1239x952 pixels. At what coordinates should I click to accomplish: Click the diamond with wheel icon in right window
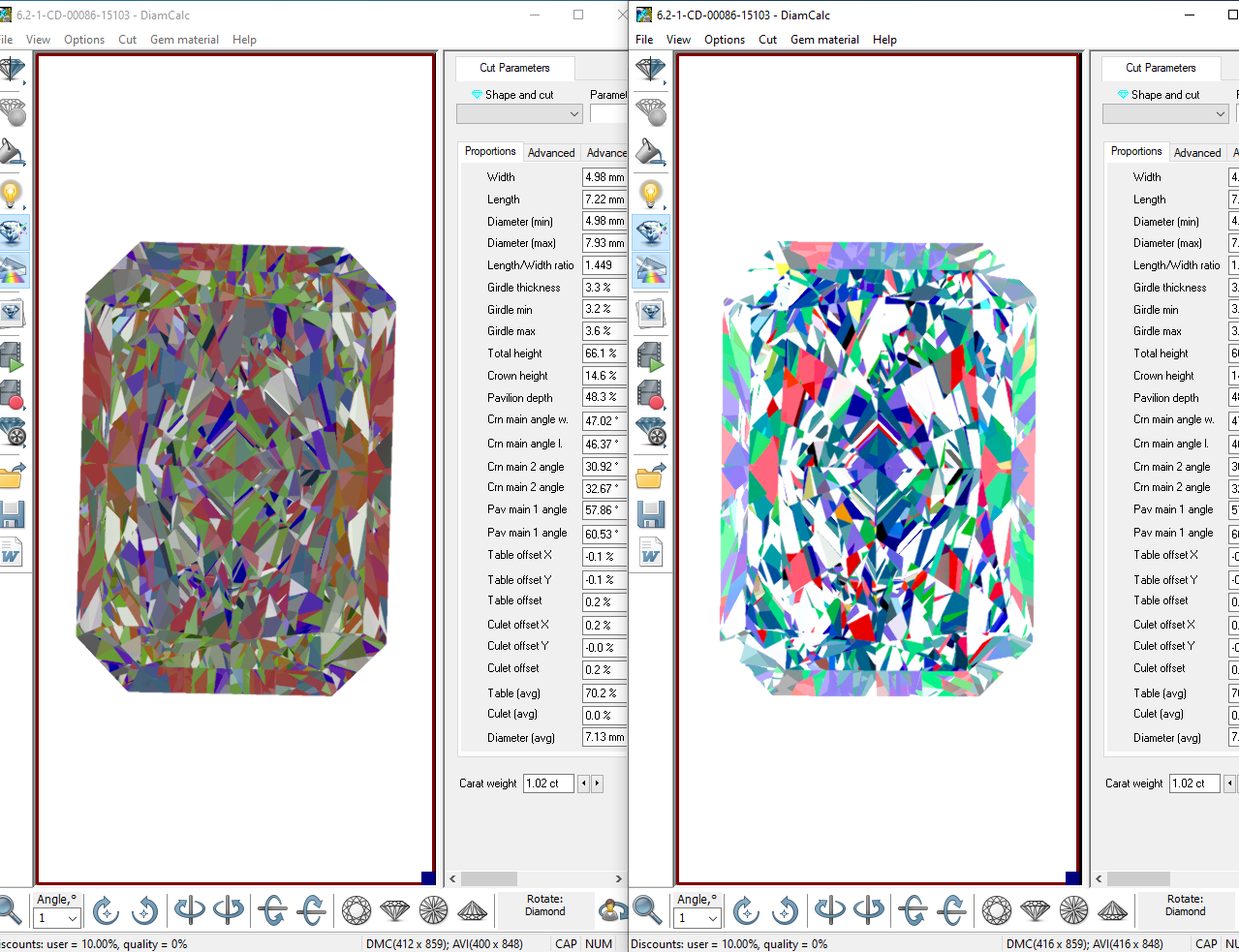click(650, 432)
